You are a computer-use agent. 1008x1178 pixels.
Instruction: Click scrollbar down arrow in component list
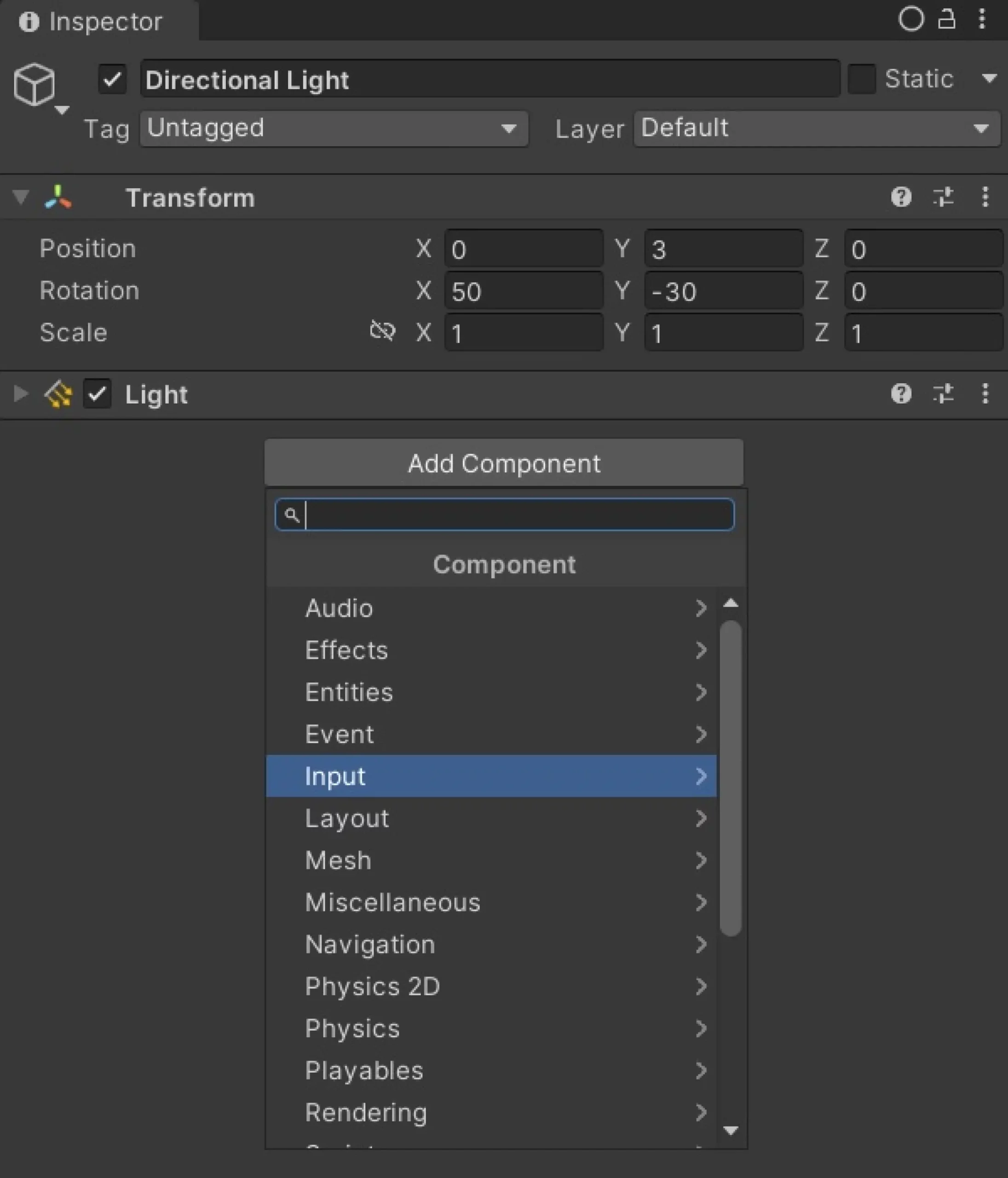[x=731, y=1130]
